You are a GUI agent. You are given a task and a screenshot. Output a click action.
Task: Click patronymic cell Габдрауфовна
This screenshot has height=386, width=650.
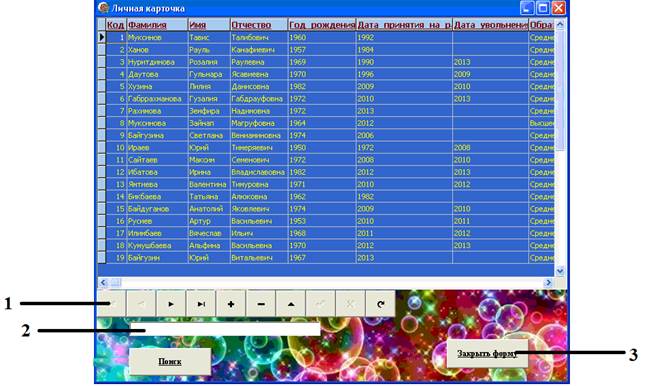tap(259, 99)
